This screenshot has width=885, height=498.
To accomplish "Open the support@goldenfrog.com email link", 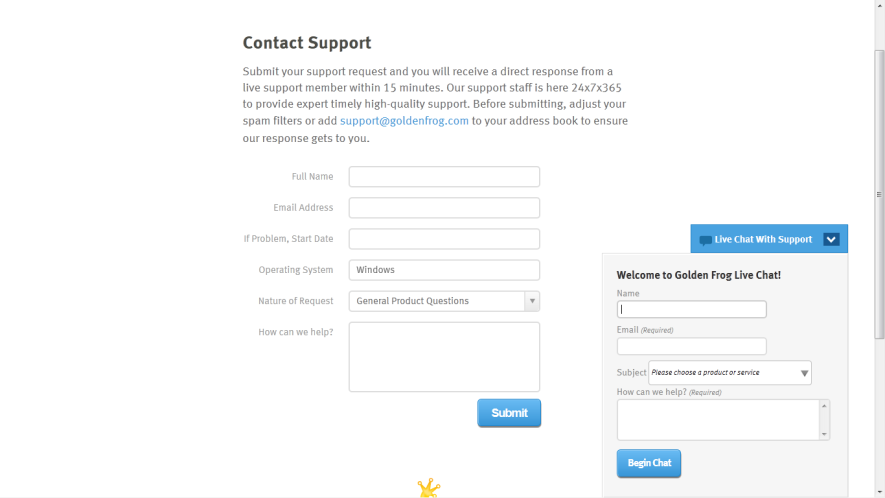I will (x=404, y=121).
